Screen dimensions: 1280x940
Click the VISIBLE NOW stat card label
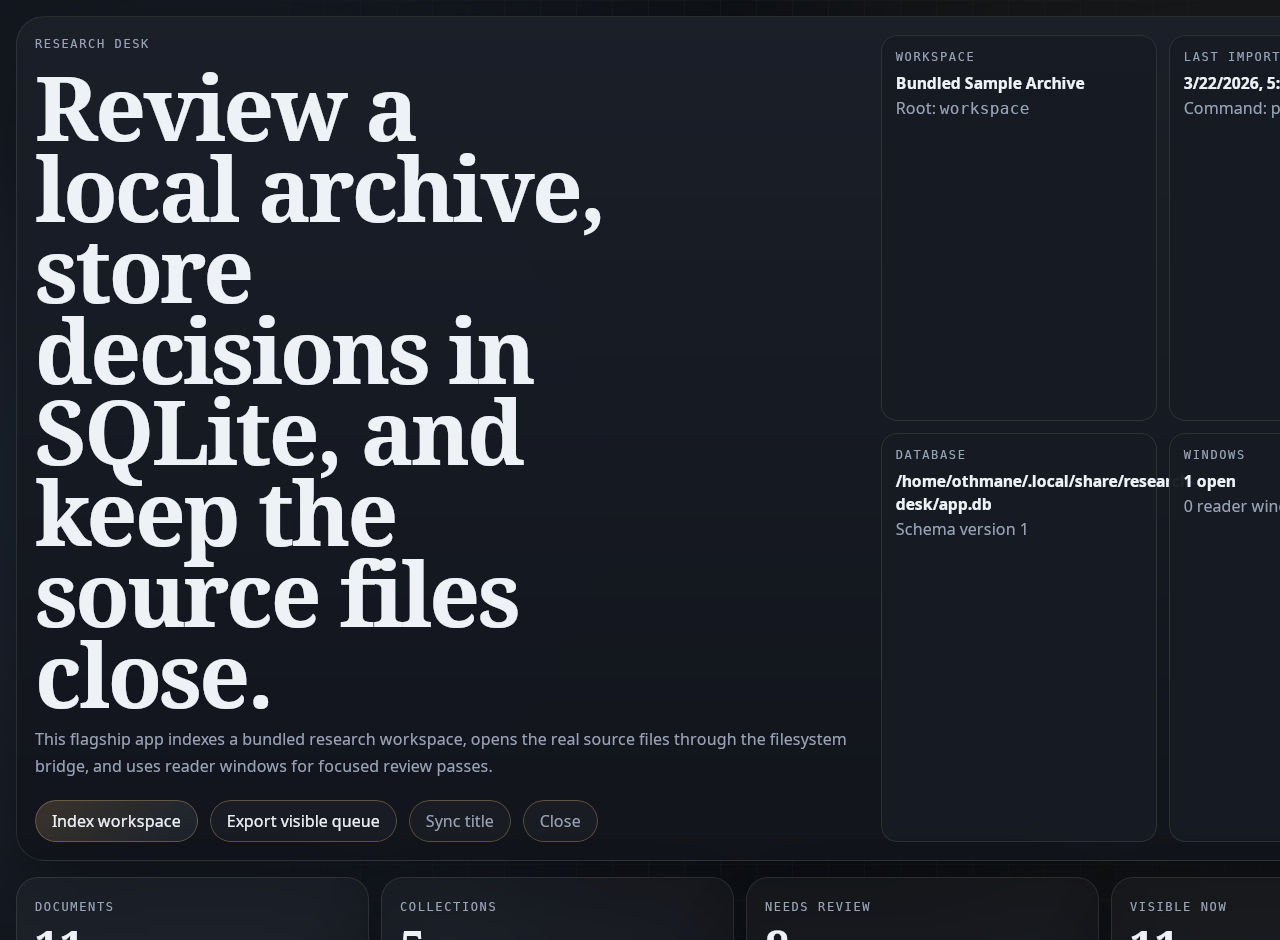1178,907
